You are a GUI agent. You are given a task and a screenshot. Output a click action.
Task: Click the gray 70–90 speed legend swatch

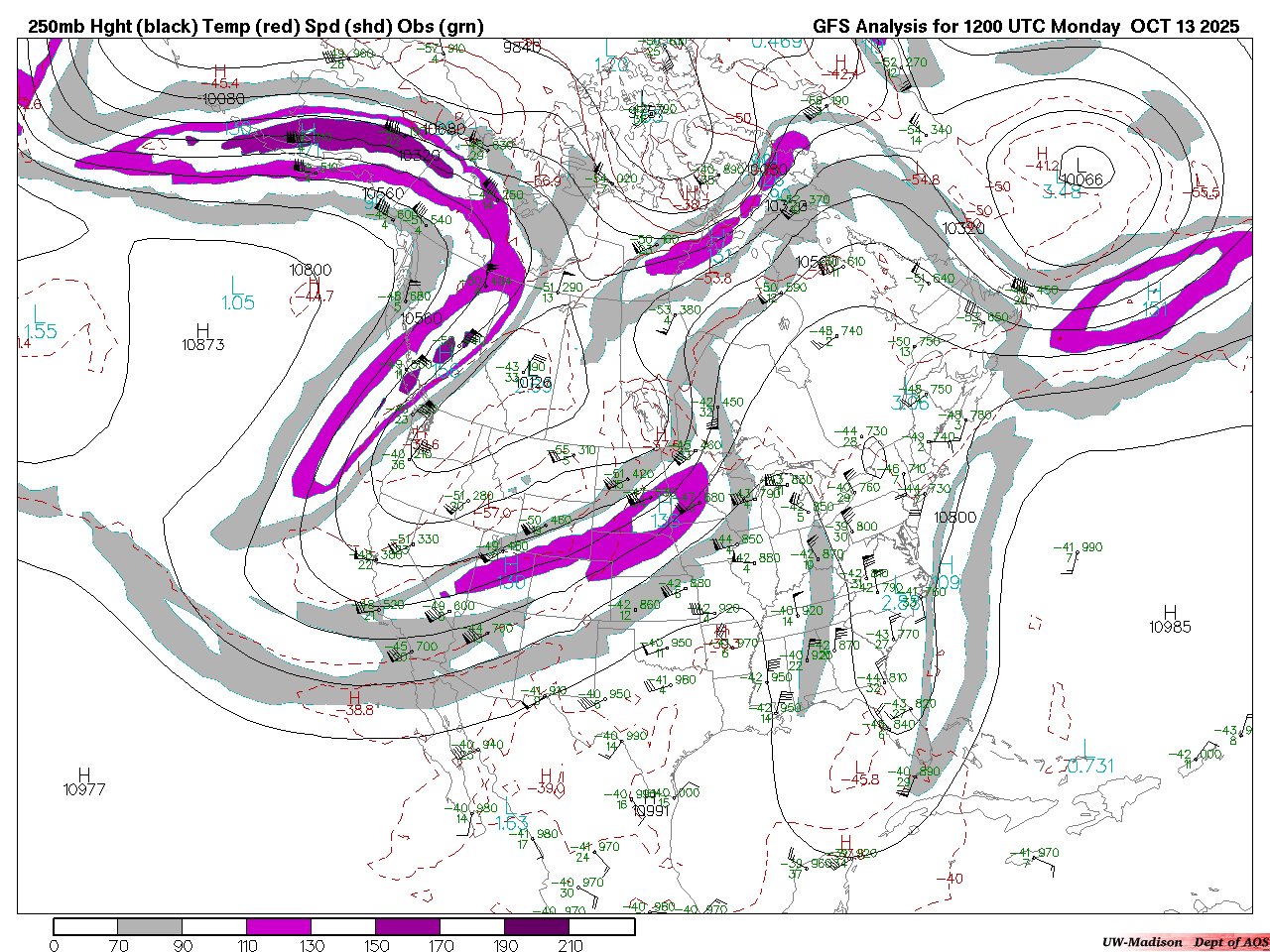coord(150,926)
